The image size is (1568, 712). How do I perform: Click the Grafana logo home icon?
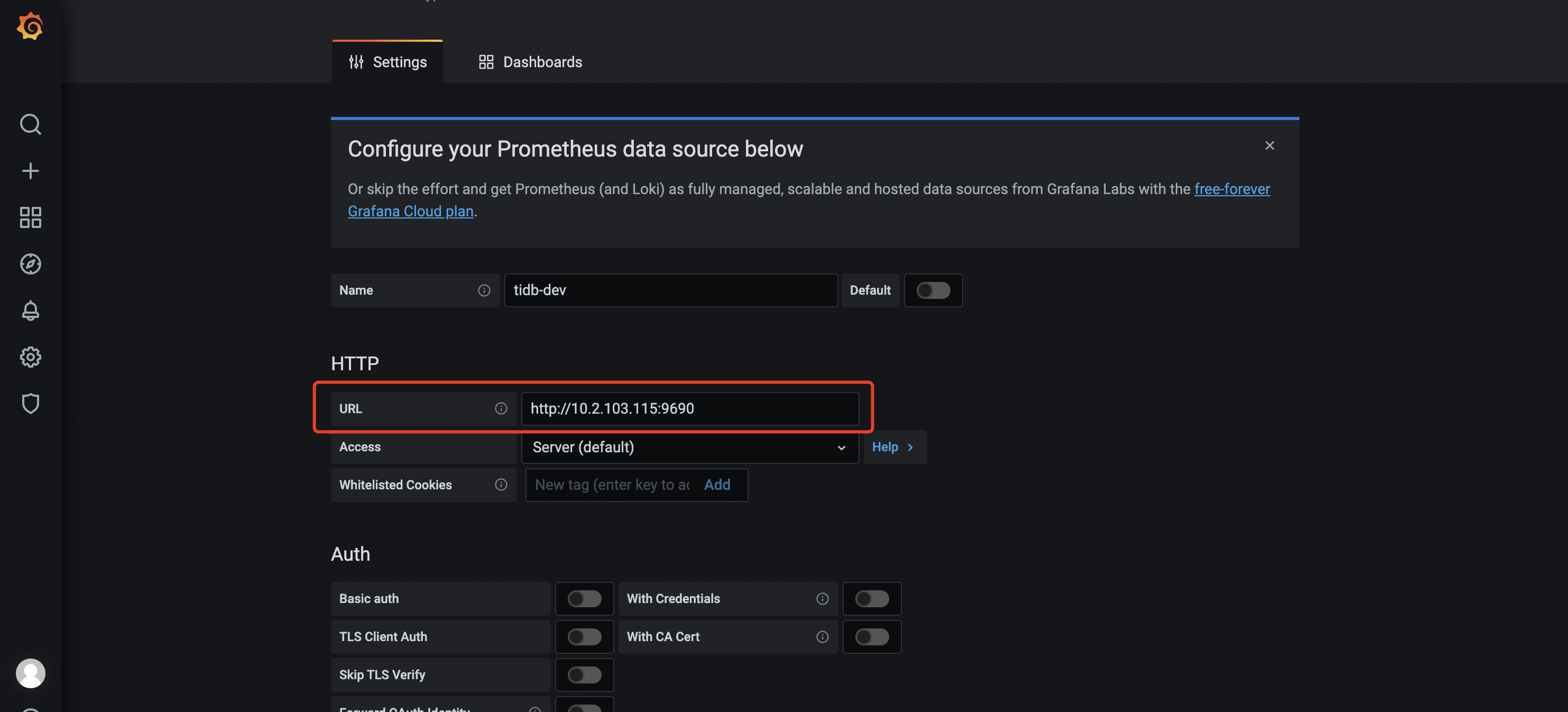[x=30, y=26]
